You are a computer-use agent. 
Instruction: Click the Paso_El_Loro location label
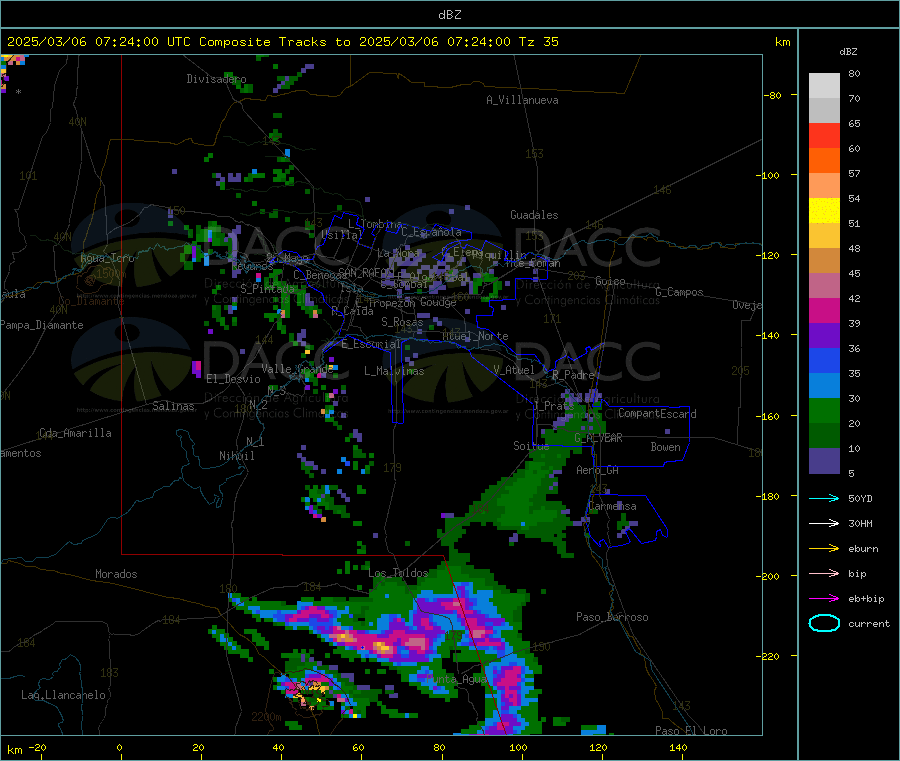click(x=692, y=731)
